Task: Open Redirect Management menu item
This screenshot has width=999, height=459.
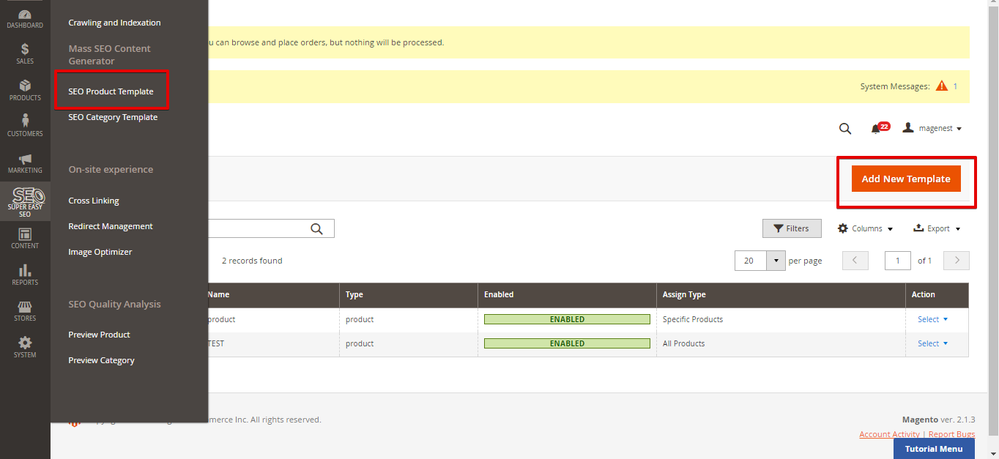Action: (110, 226)
